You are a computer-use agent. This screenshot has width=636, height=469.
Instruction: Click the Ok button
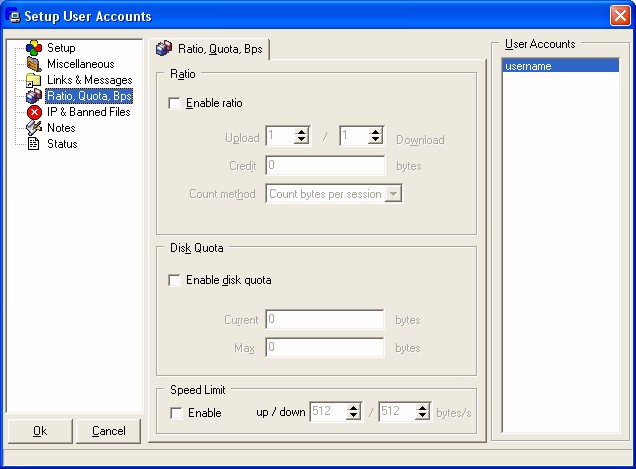click(x=40, y=431)
